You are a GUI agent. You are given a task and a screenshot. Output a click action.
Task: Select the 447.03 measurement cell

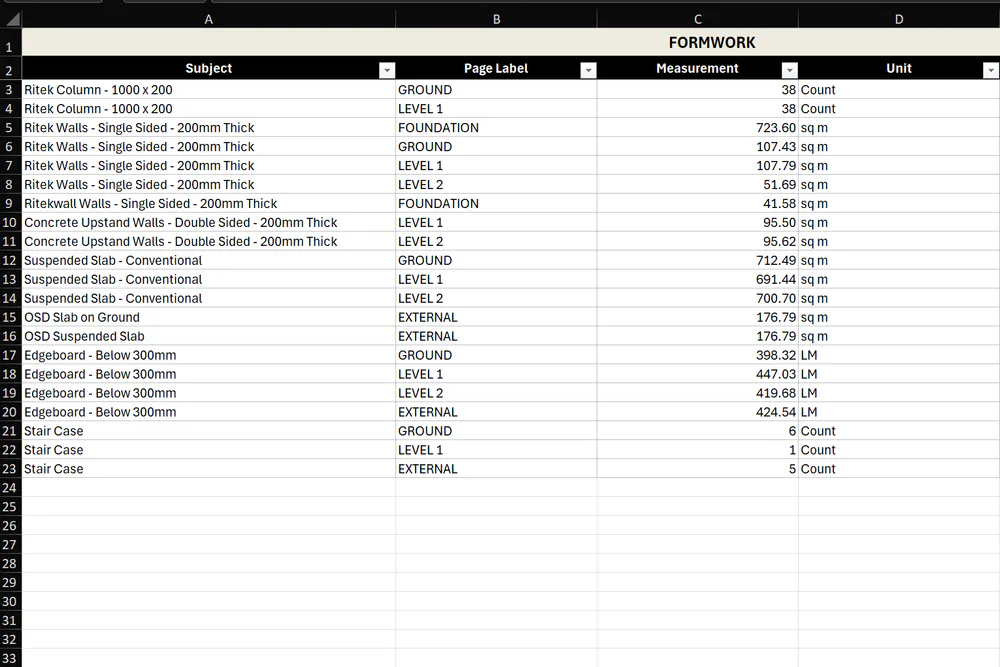point(698,374)
